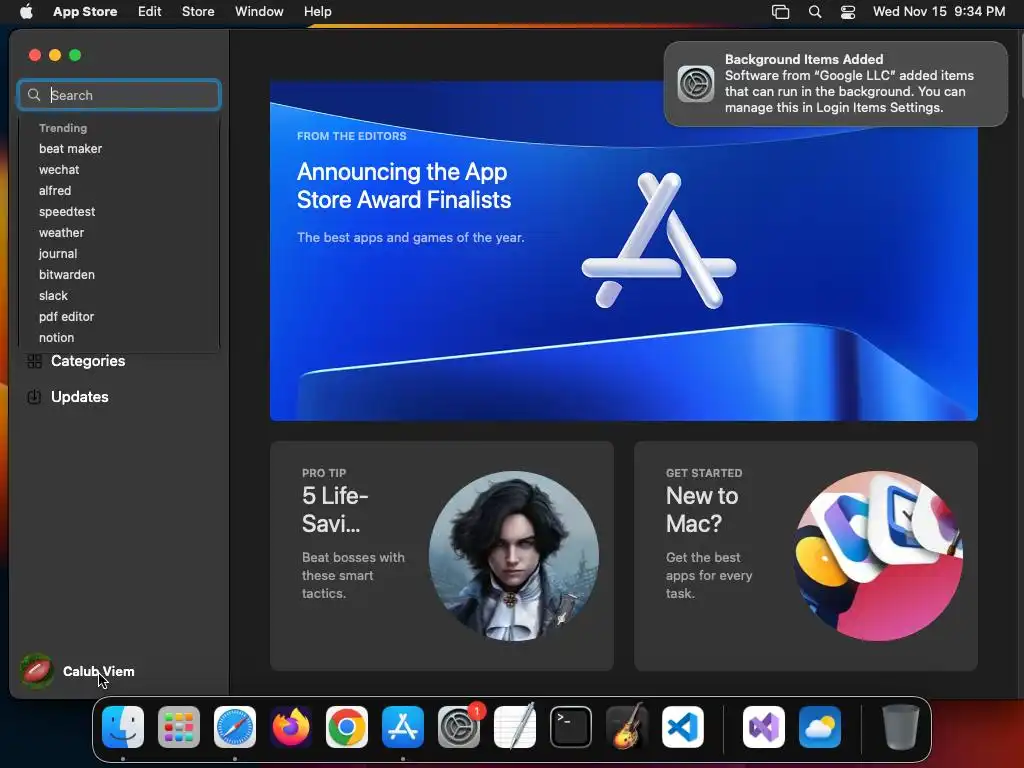Open Safari from the Dock
The height and width of the screenshot is (768, 1024).
coord(235,727)
